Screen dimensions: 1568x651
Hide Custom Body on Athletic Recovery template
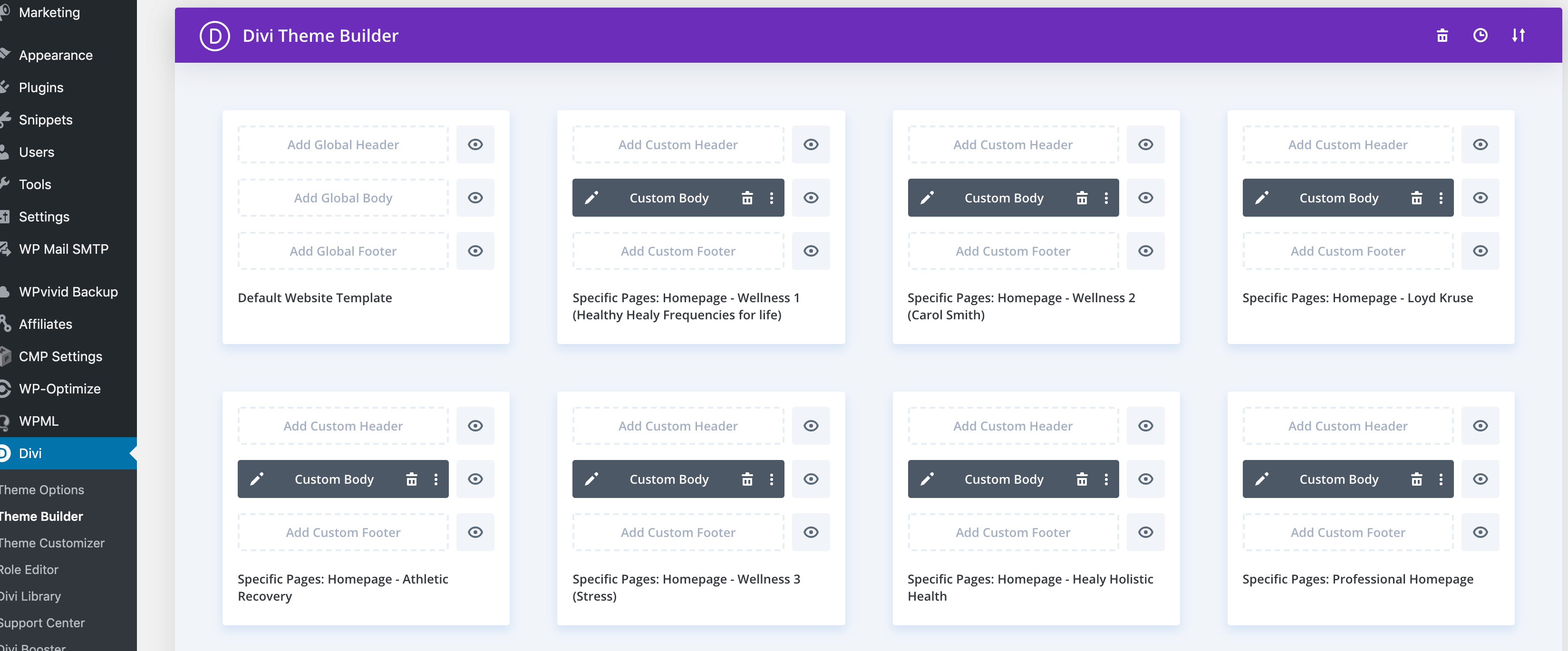475,479
